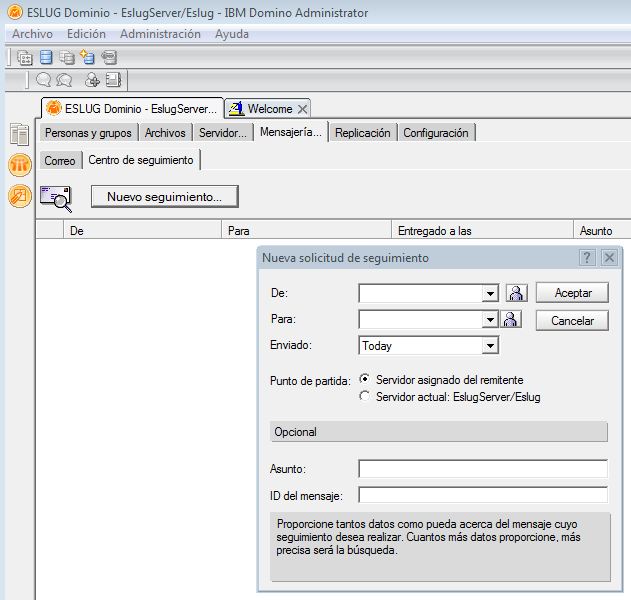
Task: Click the gray database copies toolbar icon
Action: click(x=67, y=58)
